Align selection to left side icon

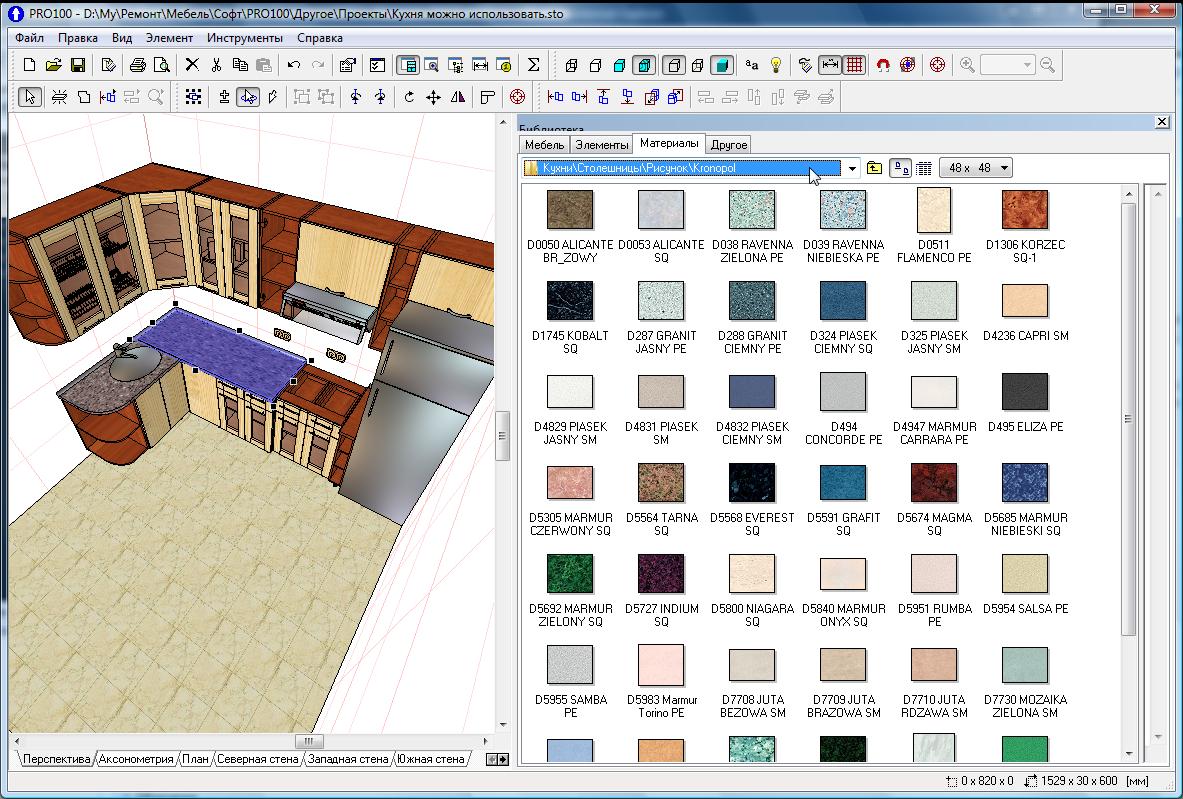(x=555, y=97)
